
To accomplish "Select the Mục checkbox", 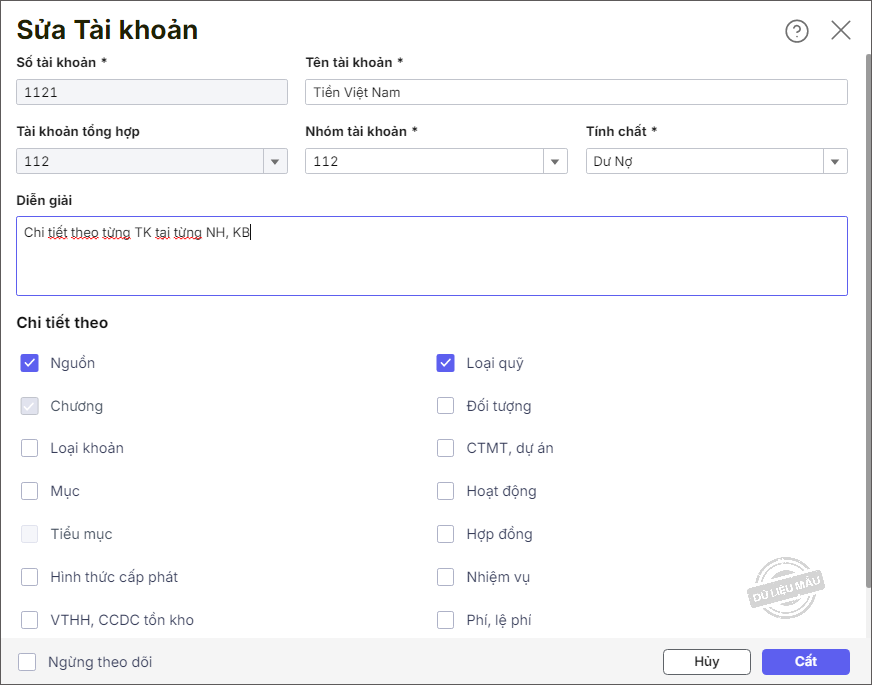I will tap(30, 491).
